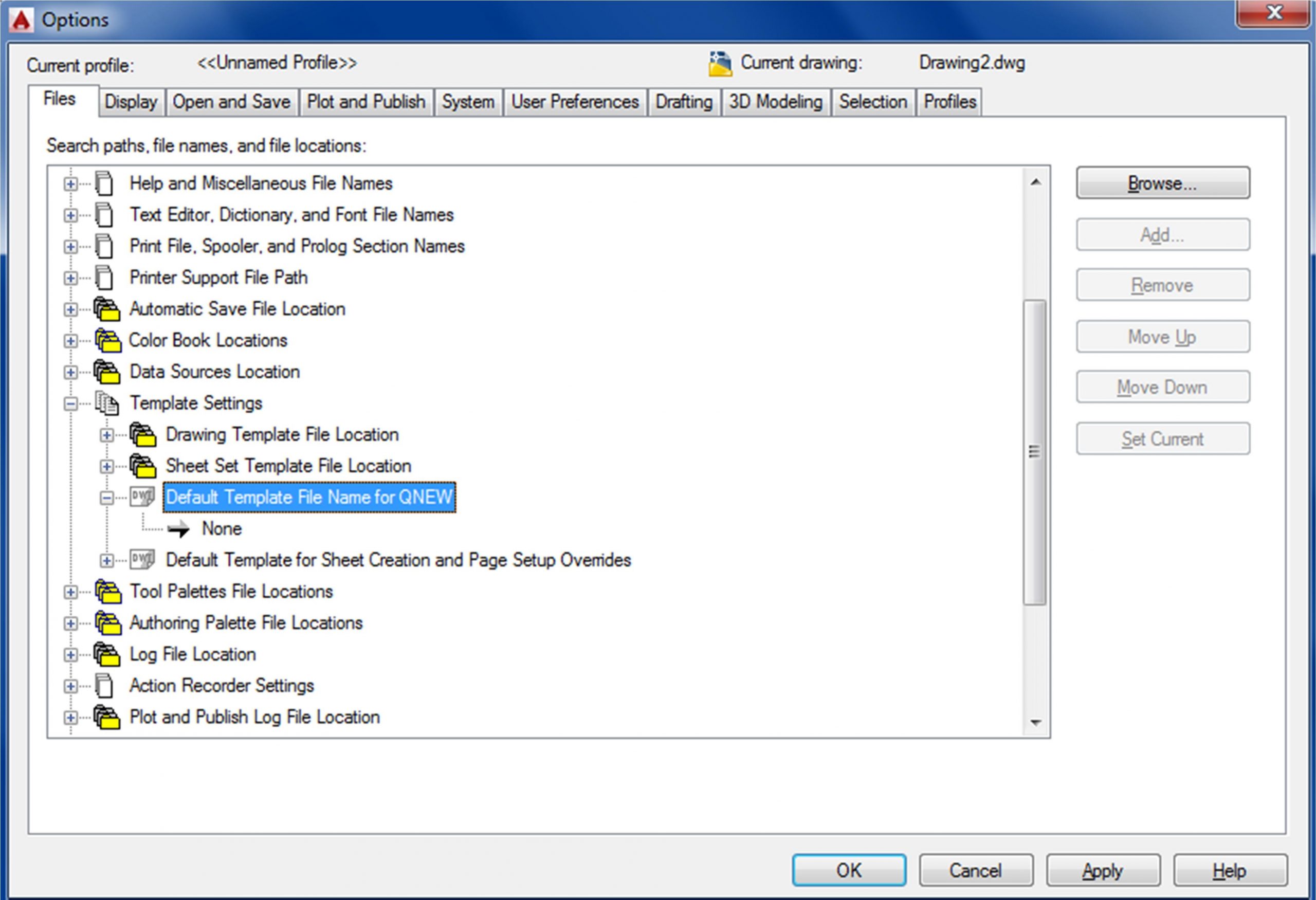1316x900 pixels.
Task: Select the Printer Support File Path entry
Action: (x=218, y=278)
